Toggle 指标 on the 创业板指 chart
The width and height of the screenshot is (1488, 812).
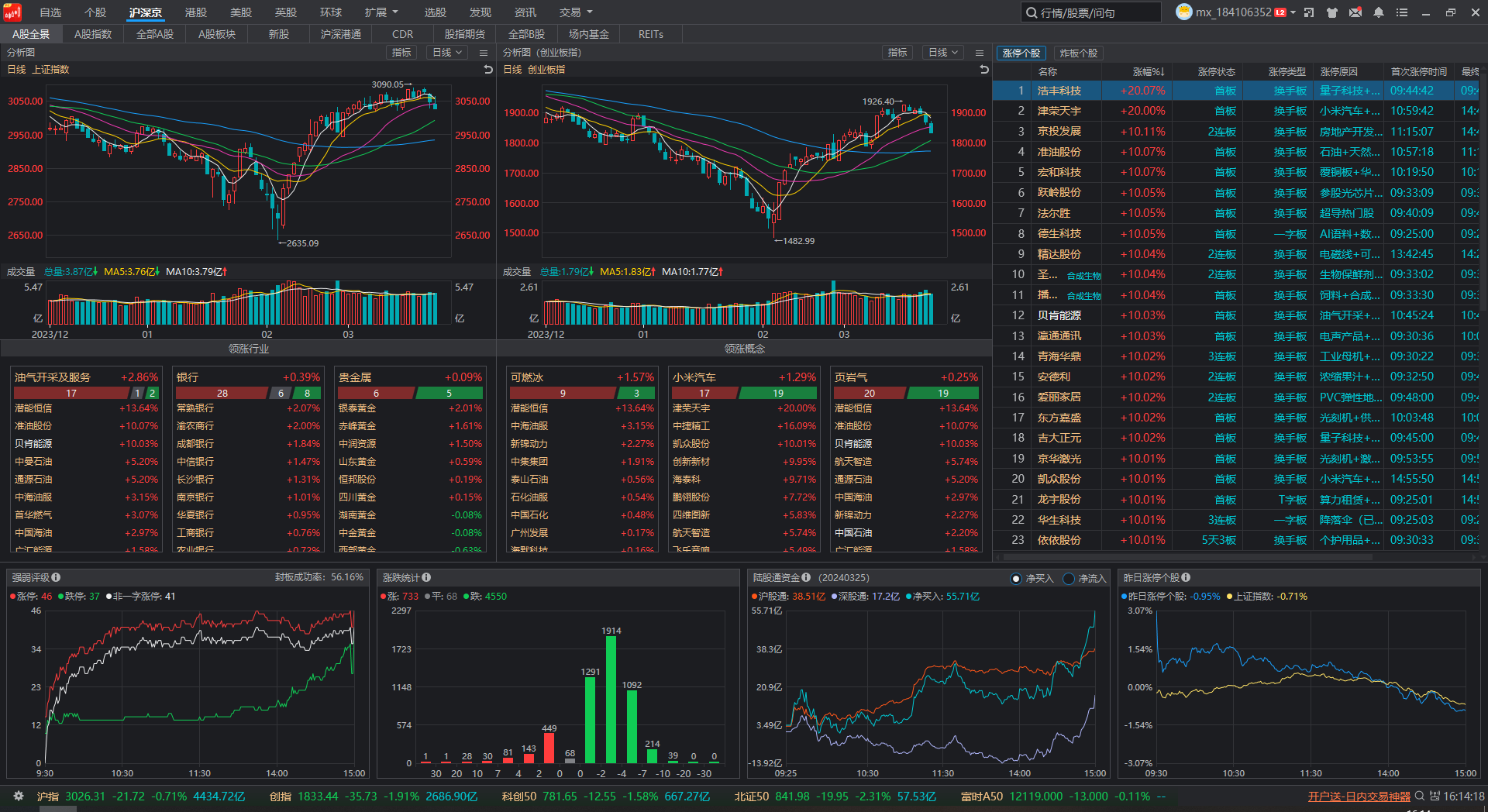(x=897, y=53)
